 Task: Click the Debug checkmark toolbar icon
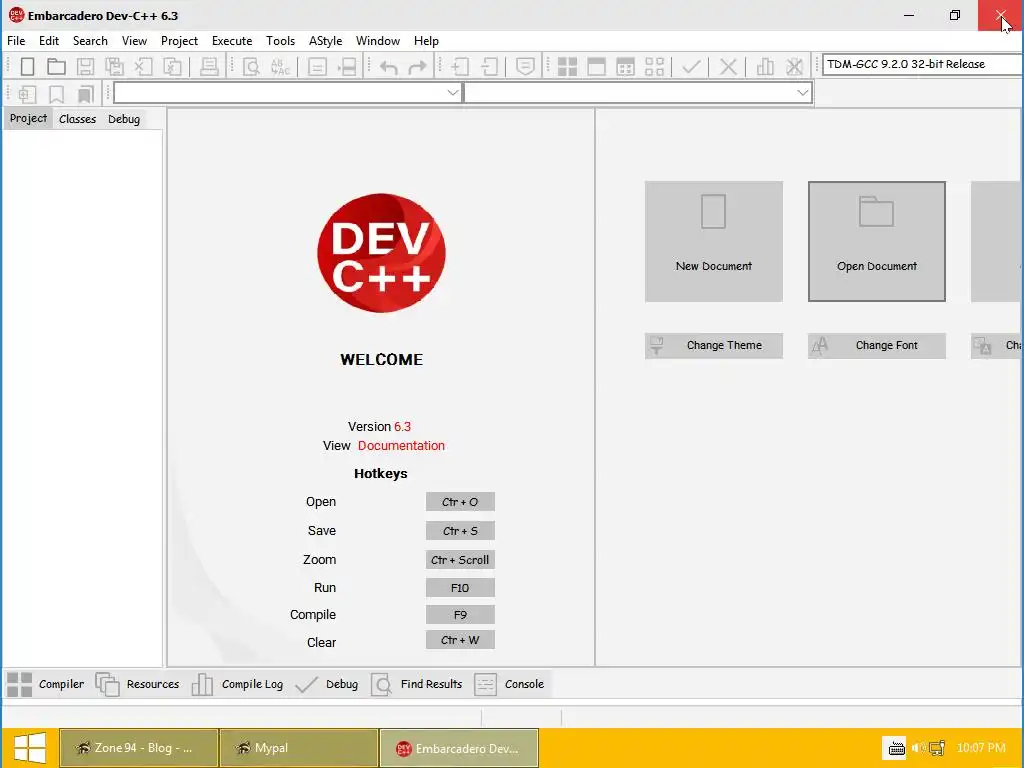pyautogui.click(x=691, y=67)
